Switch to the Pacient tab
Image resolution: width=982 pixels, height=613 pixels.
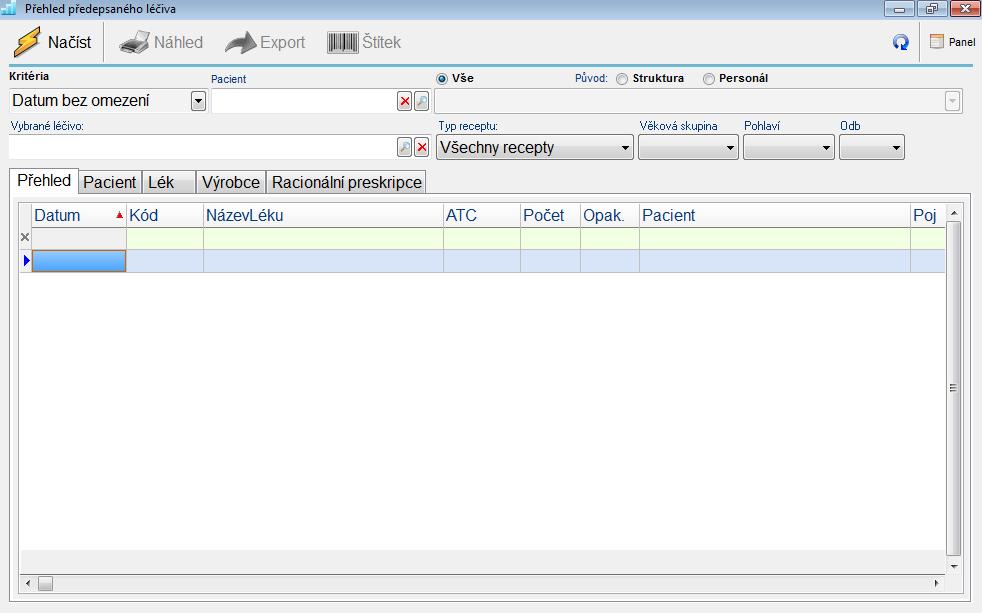tap(110, 182)
